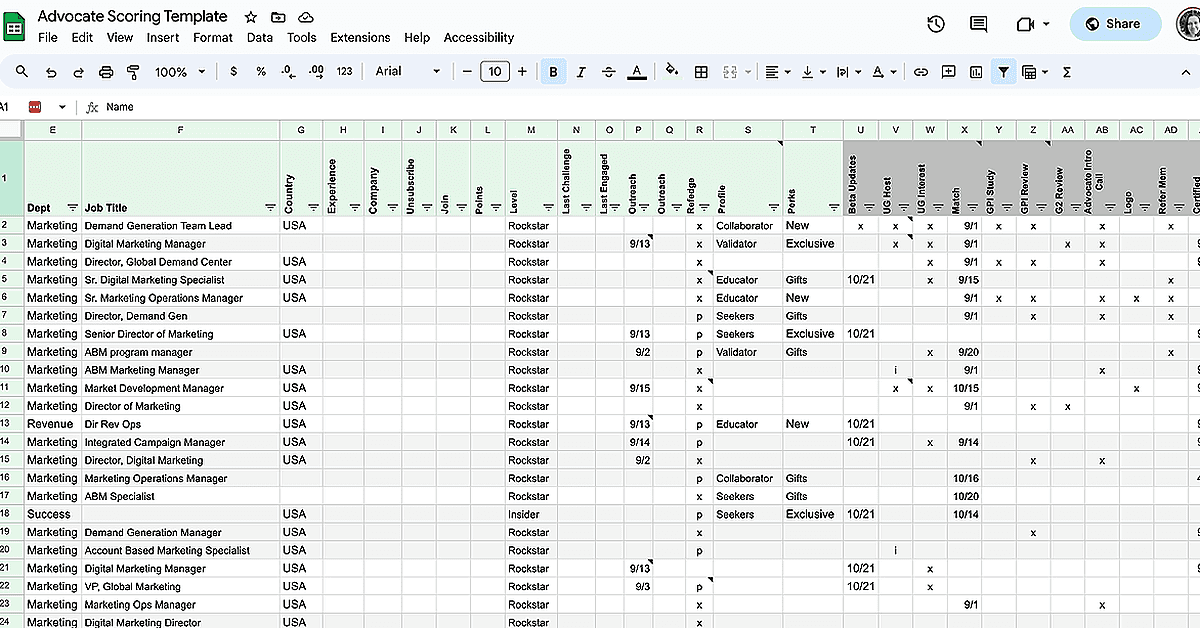Click the insert link icon
1200x628 pixels.
click(921, 72)
